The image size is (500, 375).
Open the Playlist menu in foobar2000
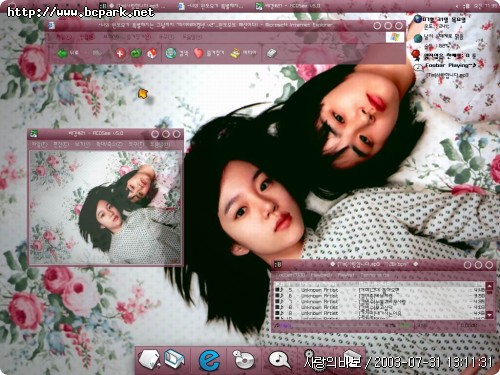[346, 276]
